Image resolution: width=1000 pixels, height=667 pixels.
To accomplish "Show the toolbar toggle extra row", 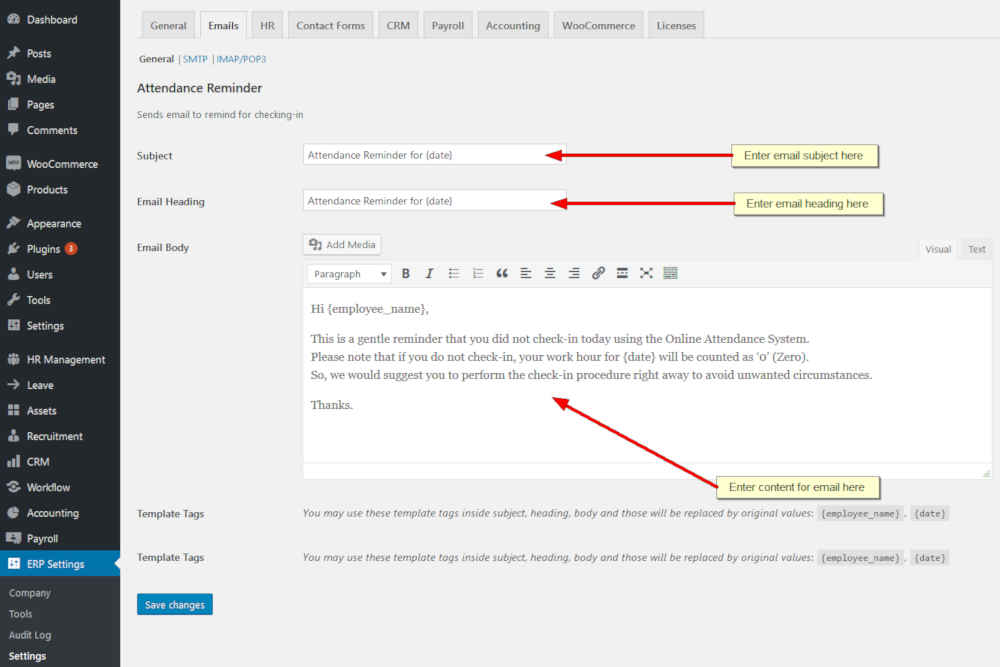I will pos(670,273).
